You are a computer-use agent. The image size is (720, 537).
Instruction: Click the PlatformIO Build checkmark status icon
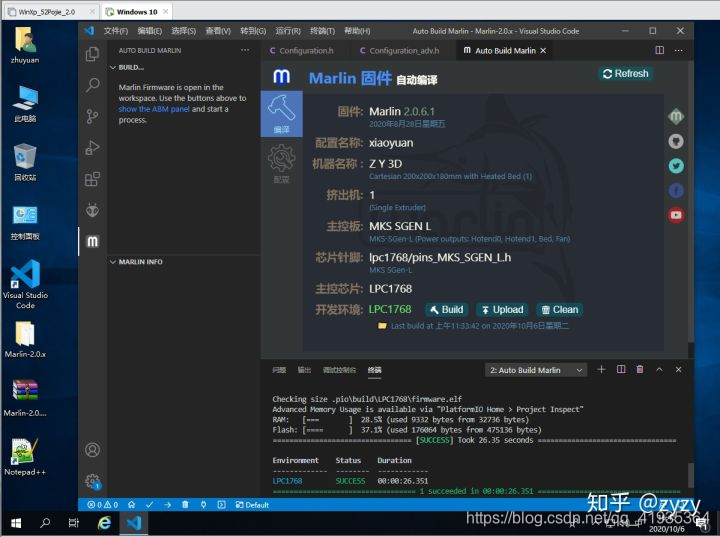(149, 504)
